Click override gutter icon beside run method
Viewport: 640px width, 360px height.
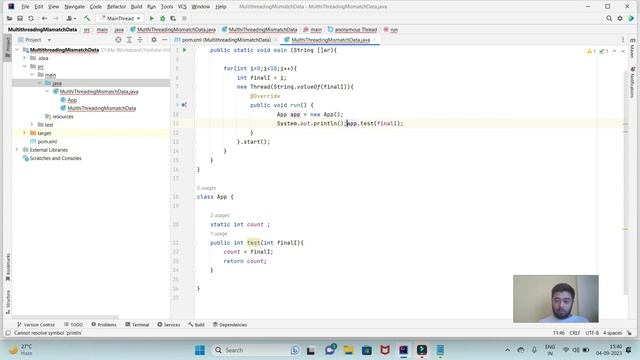point(184,105)
